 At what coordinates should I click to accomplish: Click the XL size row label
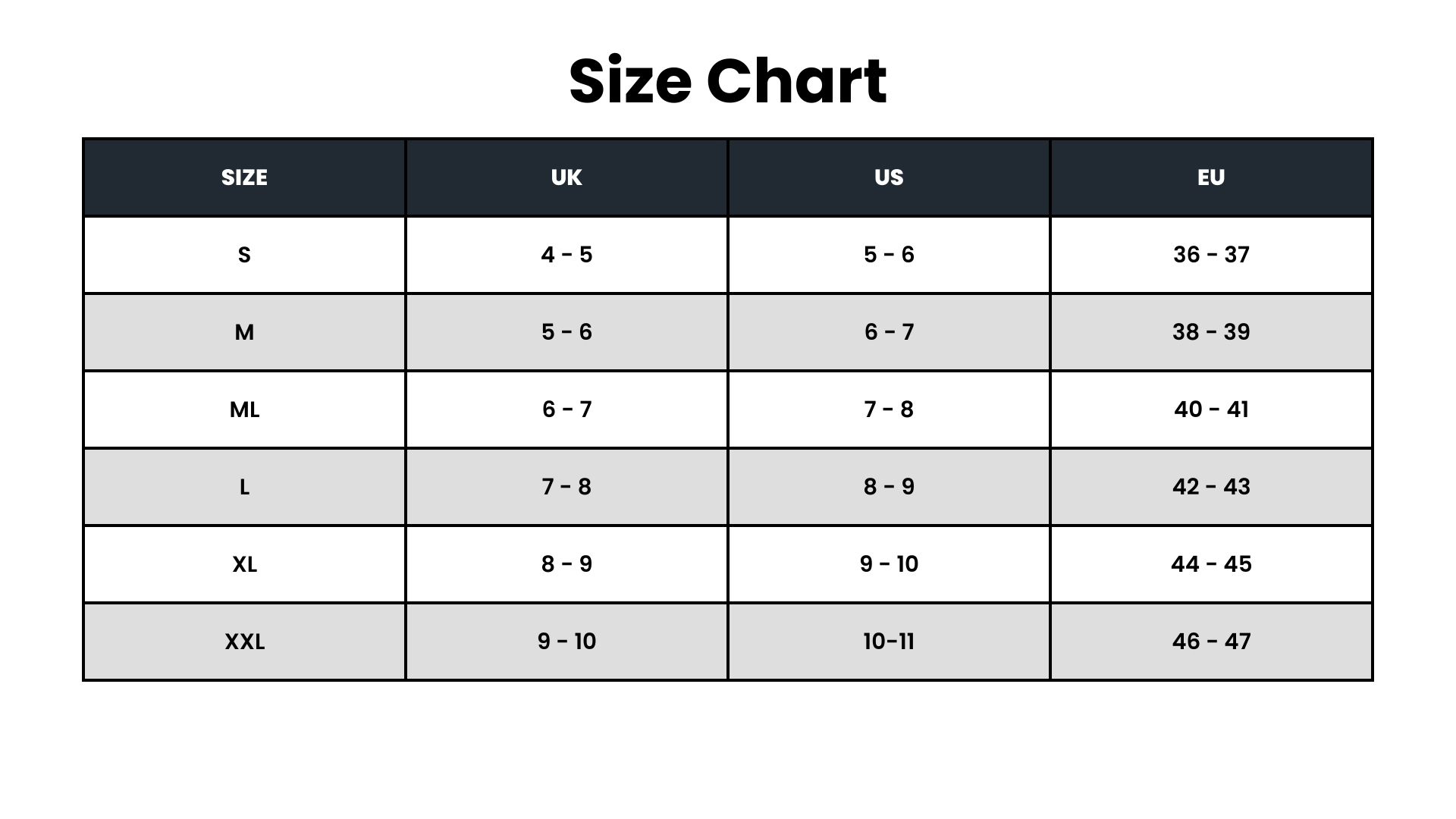click(x=244, y=564)
